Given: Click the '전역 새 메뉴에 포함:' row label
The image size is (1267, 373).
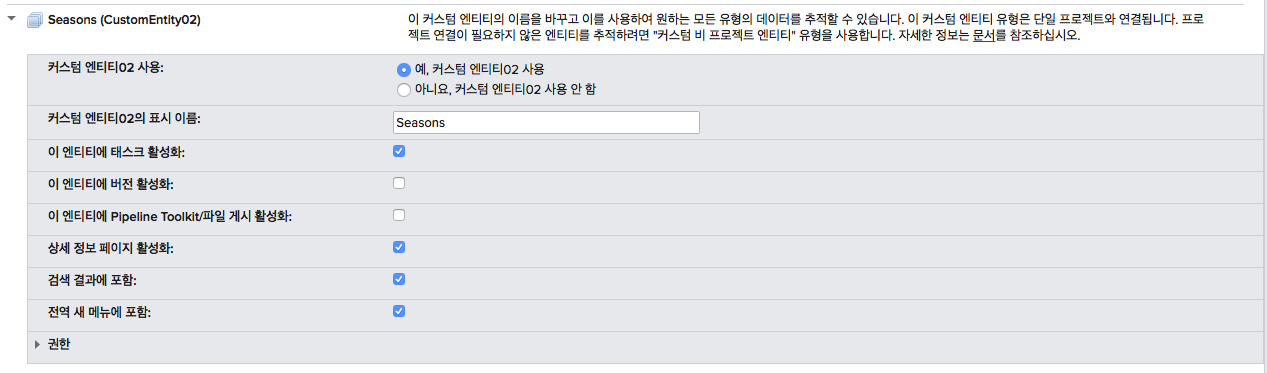Looking at the screenshot, I should click(x=99, y=312).
